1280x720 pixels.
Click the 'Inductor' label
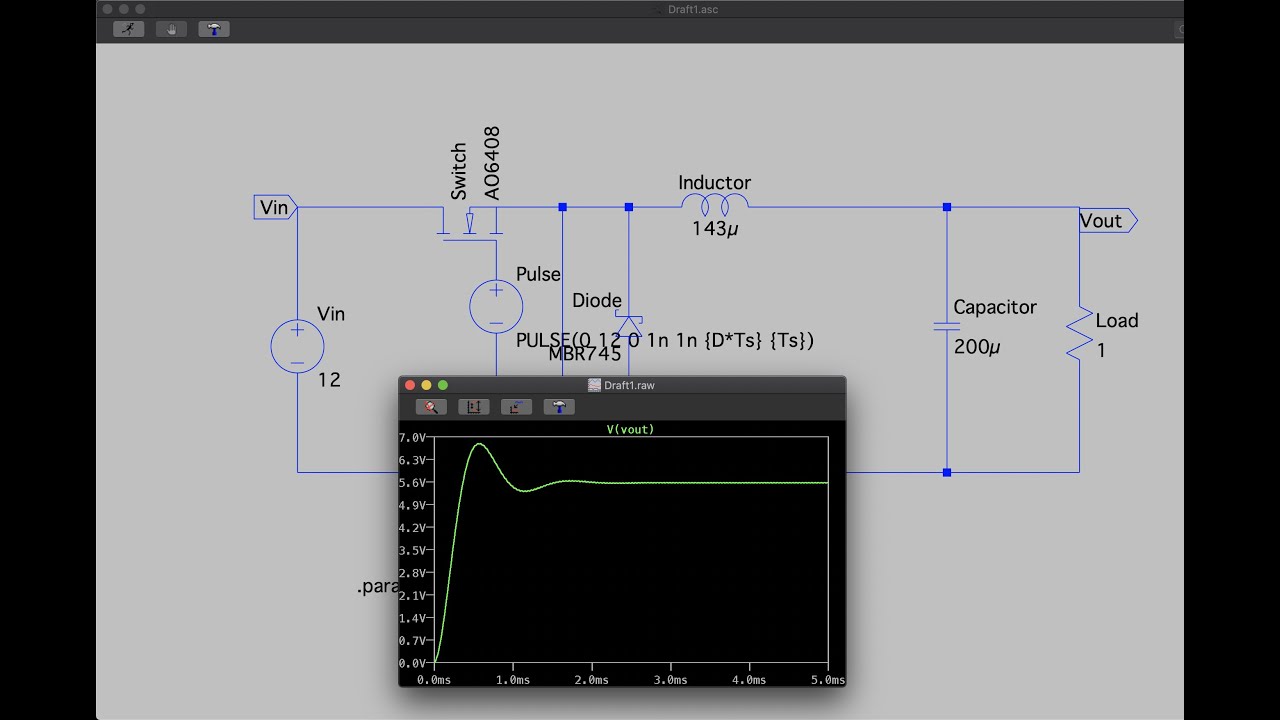(x=714, y=183)
